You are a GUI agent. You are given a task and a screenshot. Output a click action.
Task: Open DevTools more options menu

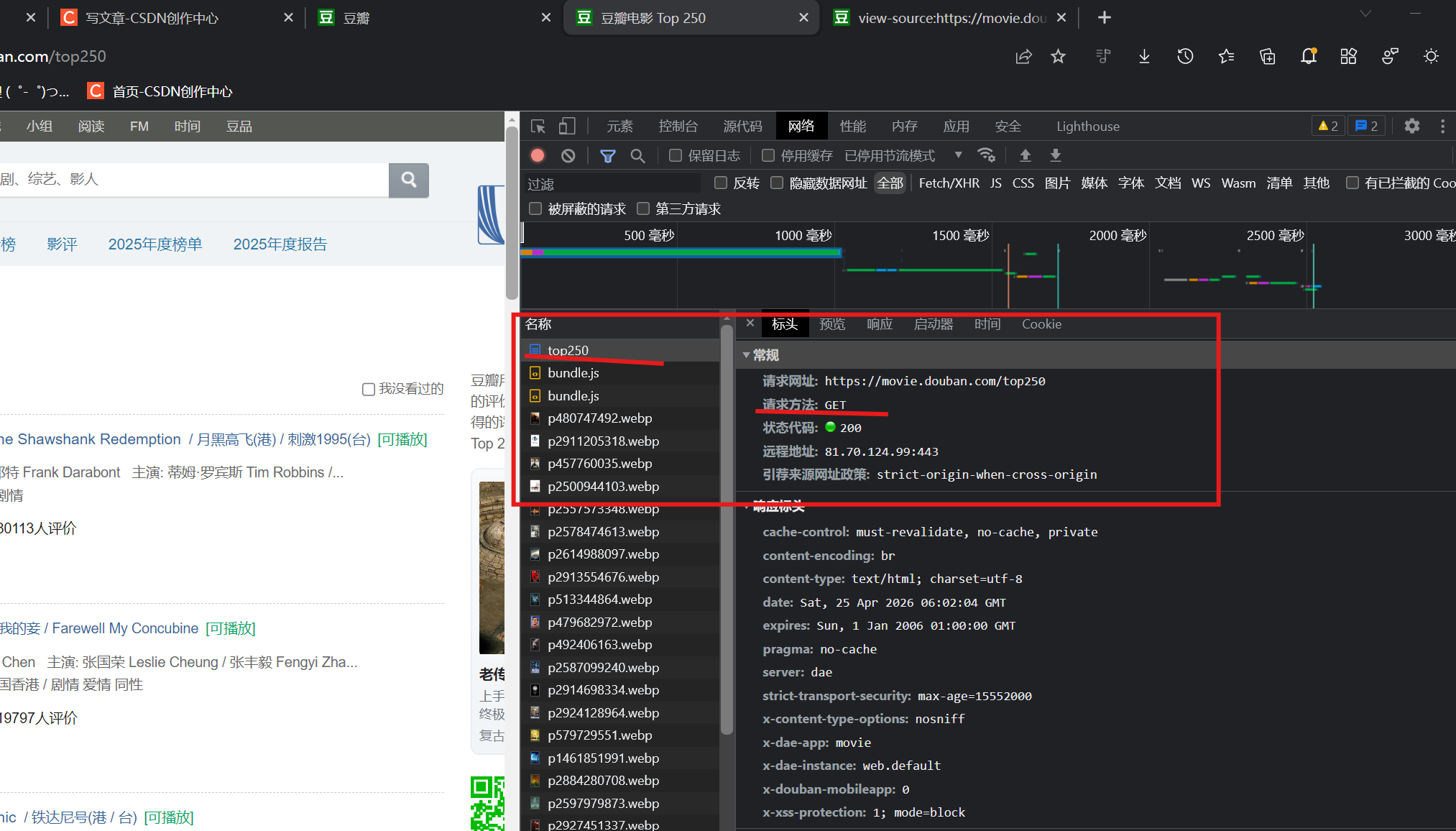tap(1442, 126)
